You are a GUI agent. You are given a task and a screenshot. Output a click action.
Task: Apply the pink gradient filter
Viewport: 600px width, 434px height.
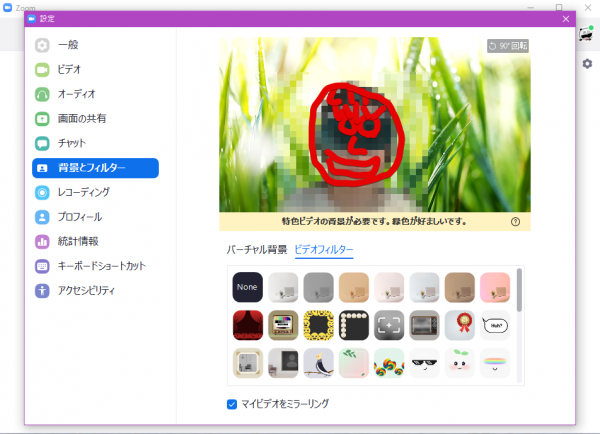(495, 287)
